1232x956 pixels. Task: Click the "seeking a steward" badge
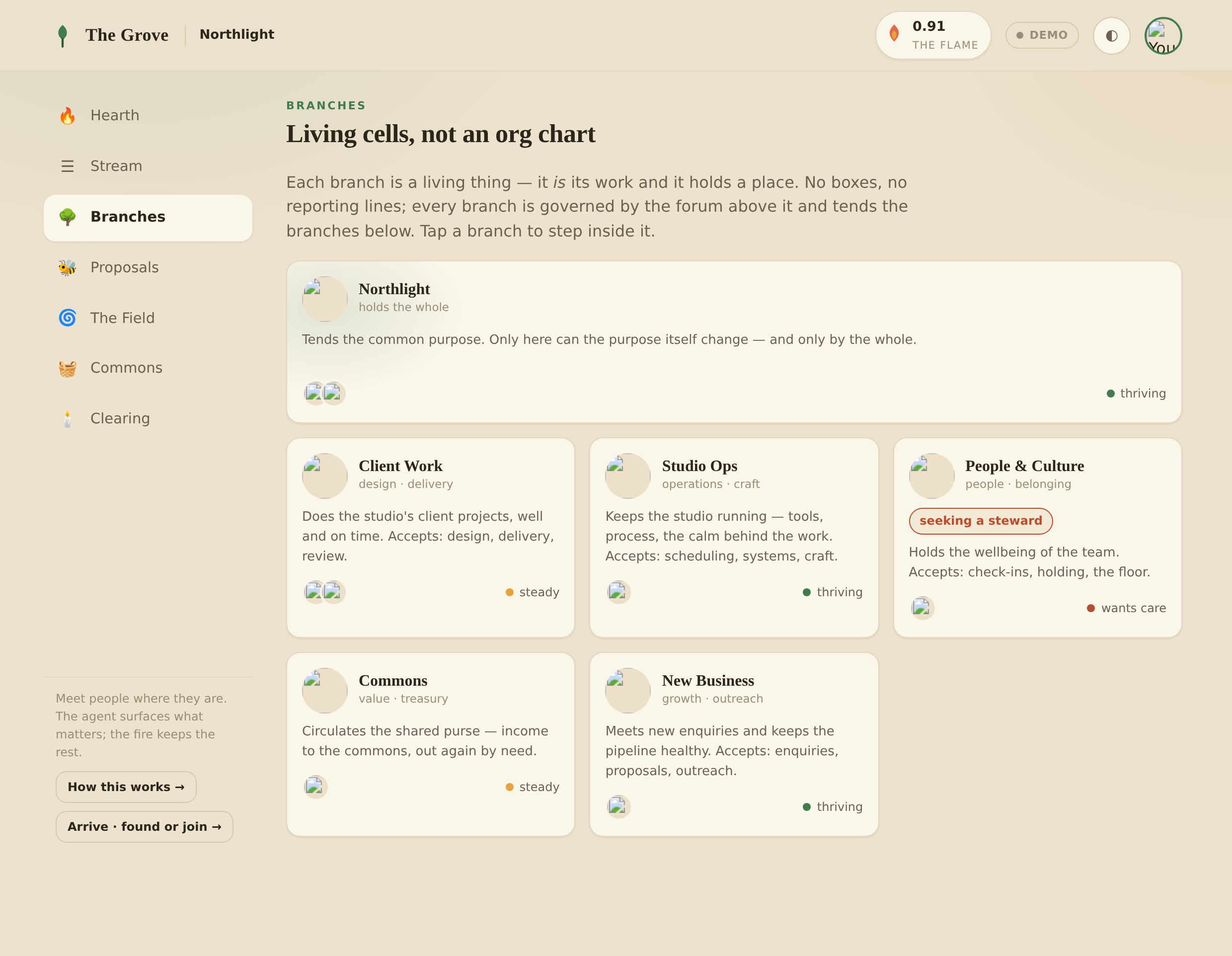click(x=981, y=521)
